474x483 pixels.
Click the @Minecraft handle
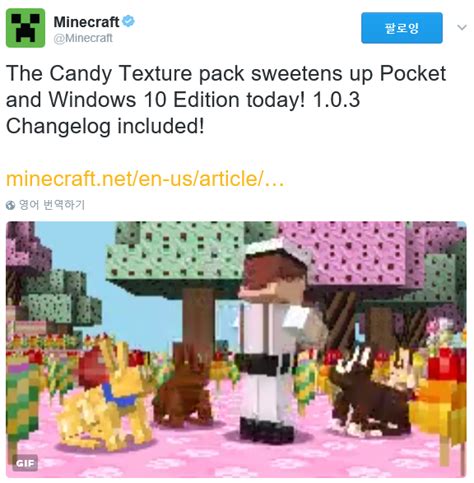(83, 38)
